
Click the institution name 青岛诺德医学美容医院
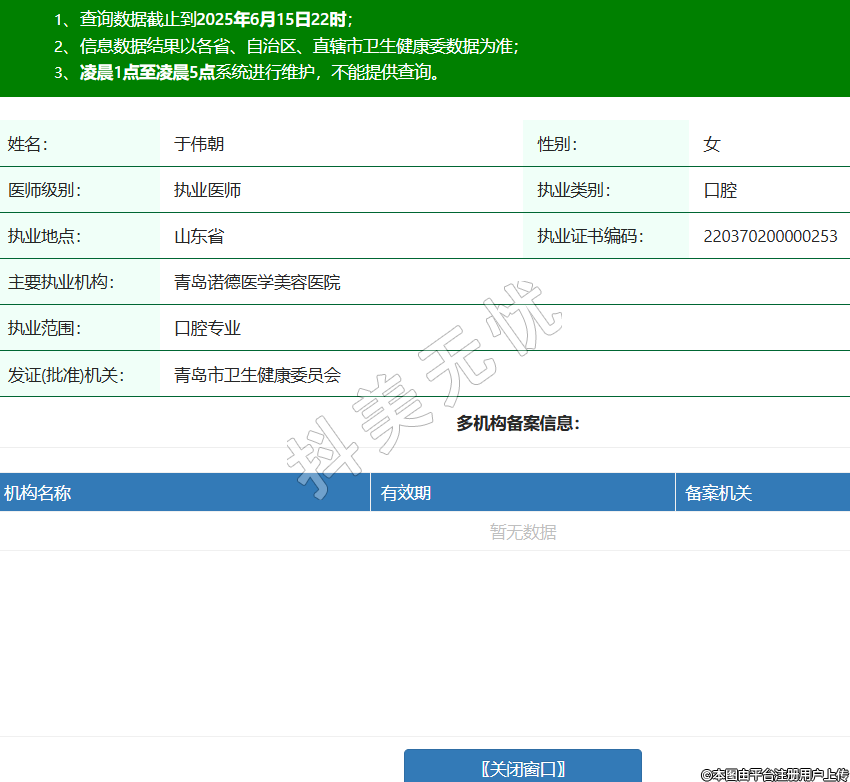point(257,282)
